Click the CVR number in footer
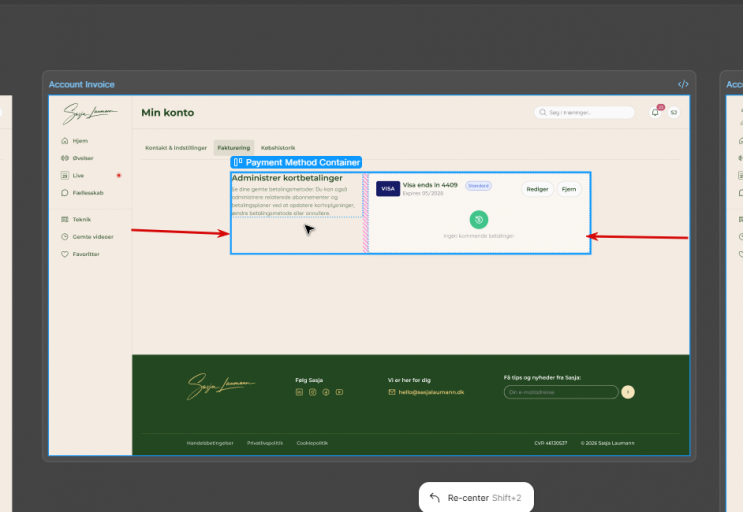 point(551,443)
